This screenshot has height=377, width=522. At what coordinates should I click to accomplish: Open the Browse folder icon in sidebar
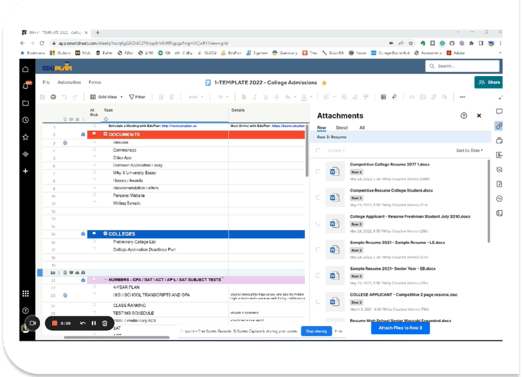pyautogui.click(x=26, y=103)
